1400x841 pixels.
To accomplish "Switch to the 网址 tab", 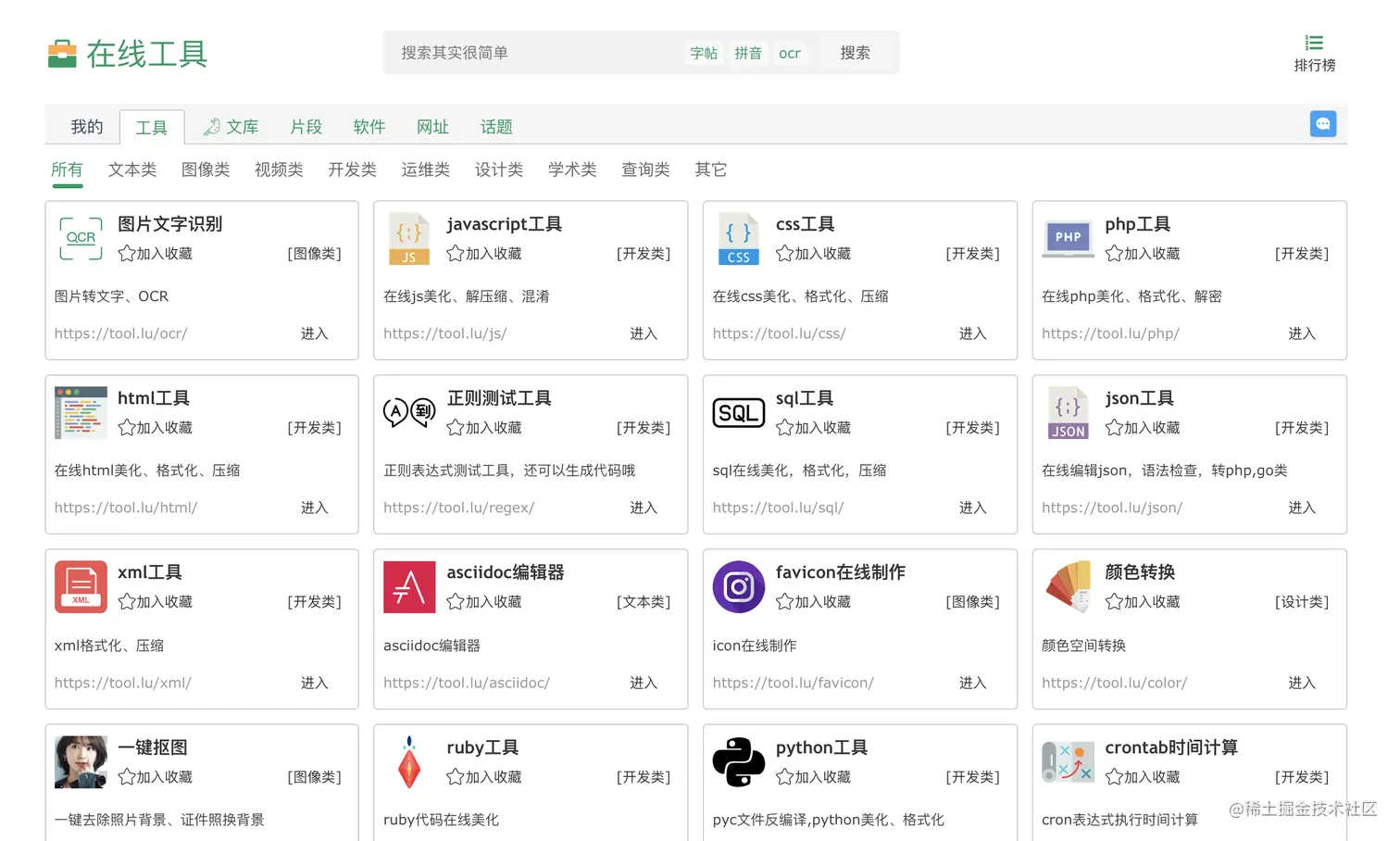I will tap(432, 127).
